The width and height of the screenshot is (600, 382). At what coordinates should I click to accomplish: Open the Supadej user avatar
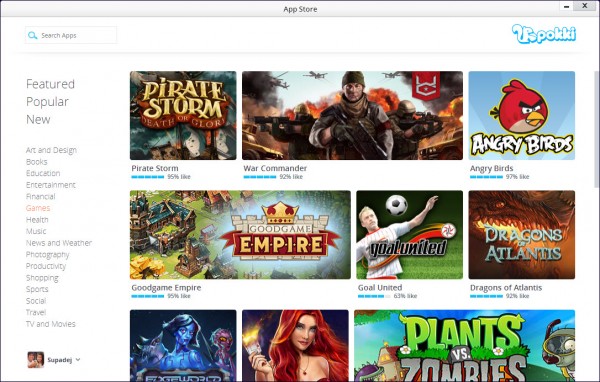36,359
